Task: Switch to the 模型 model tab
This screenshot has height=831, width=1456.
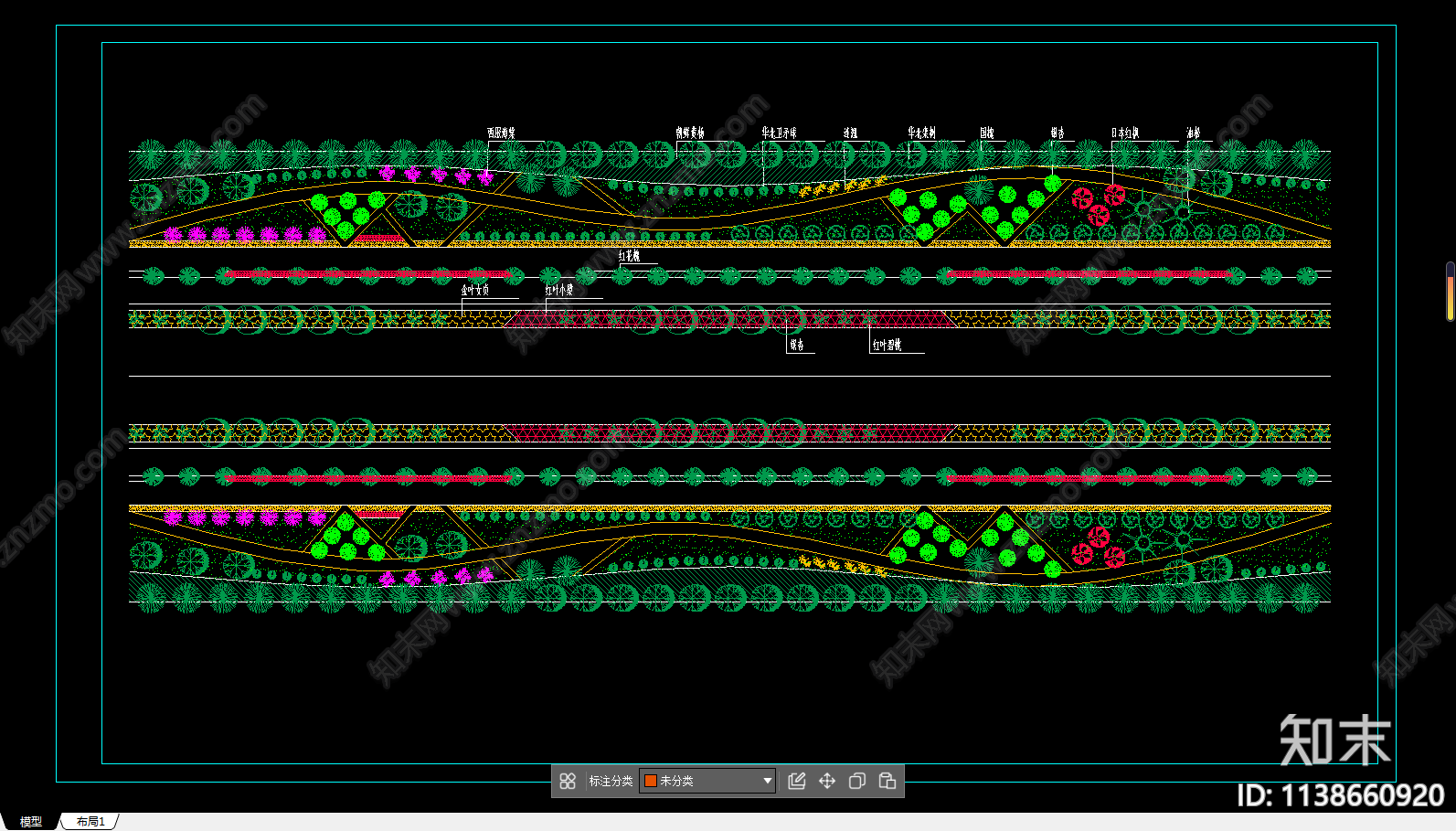Action: click(31, 822)
